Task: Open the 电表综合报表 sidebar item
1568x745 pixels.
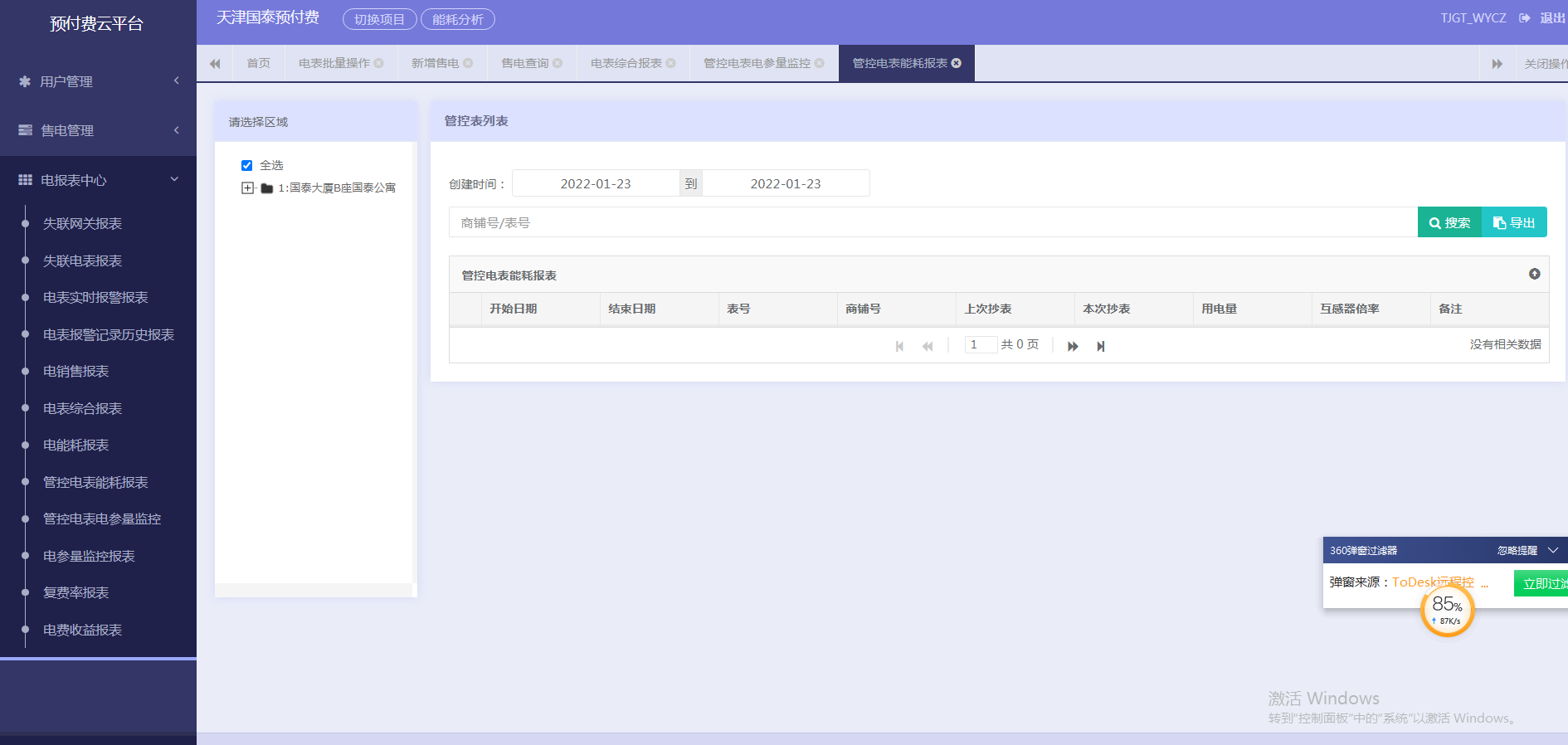Action: point(82,408)
